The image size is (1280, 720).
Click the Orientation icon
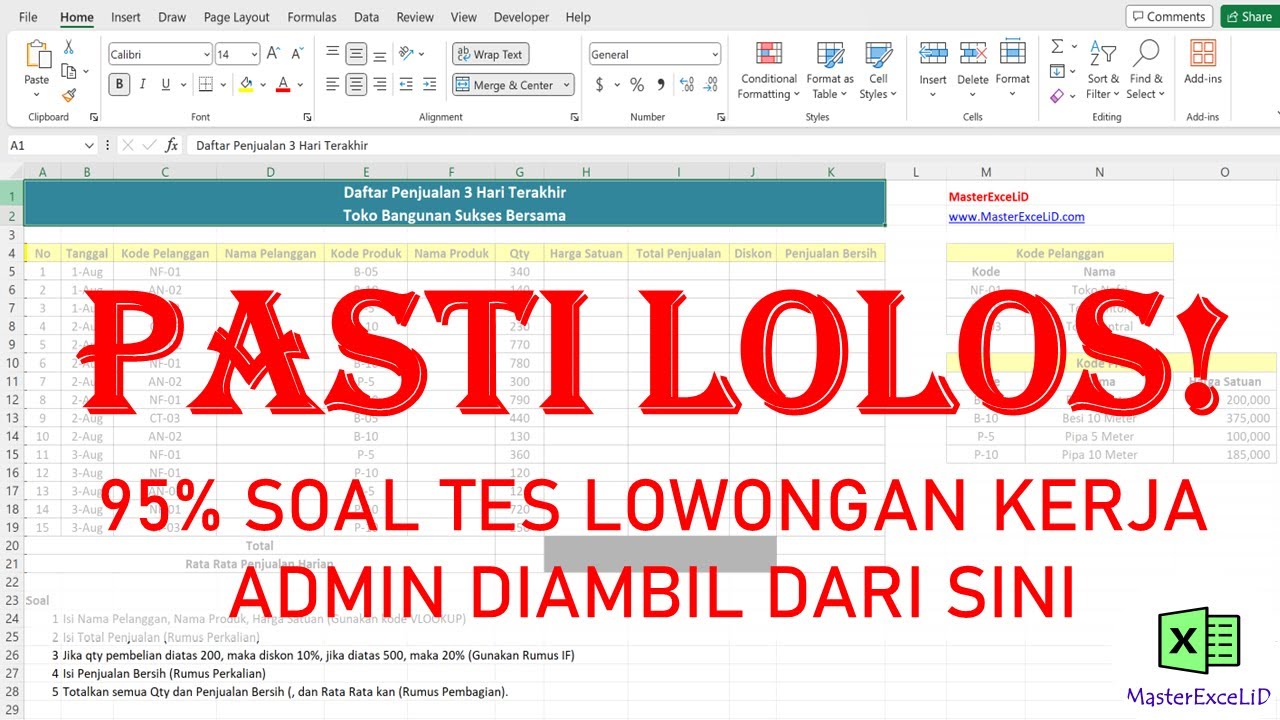[x=407, y=54]
